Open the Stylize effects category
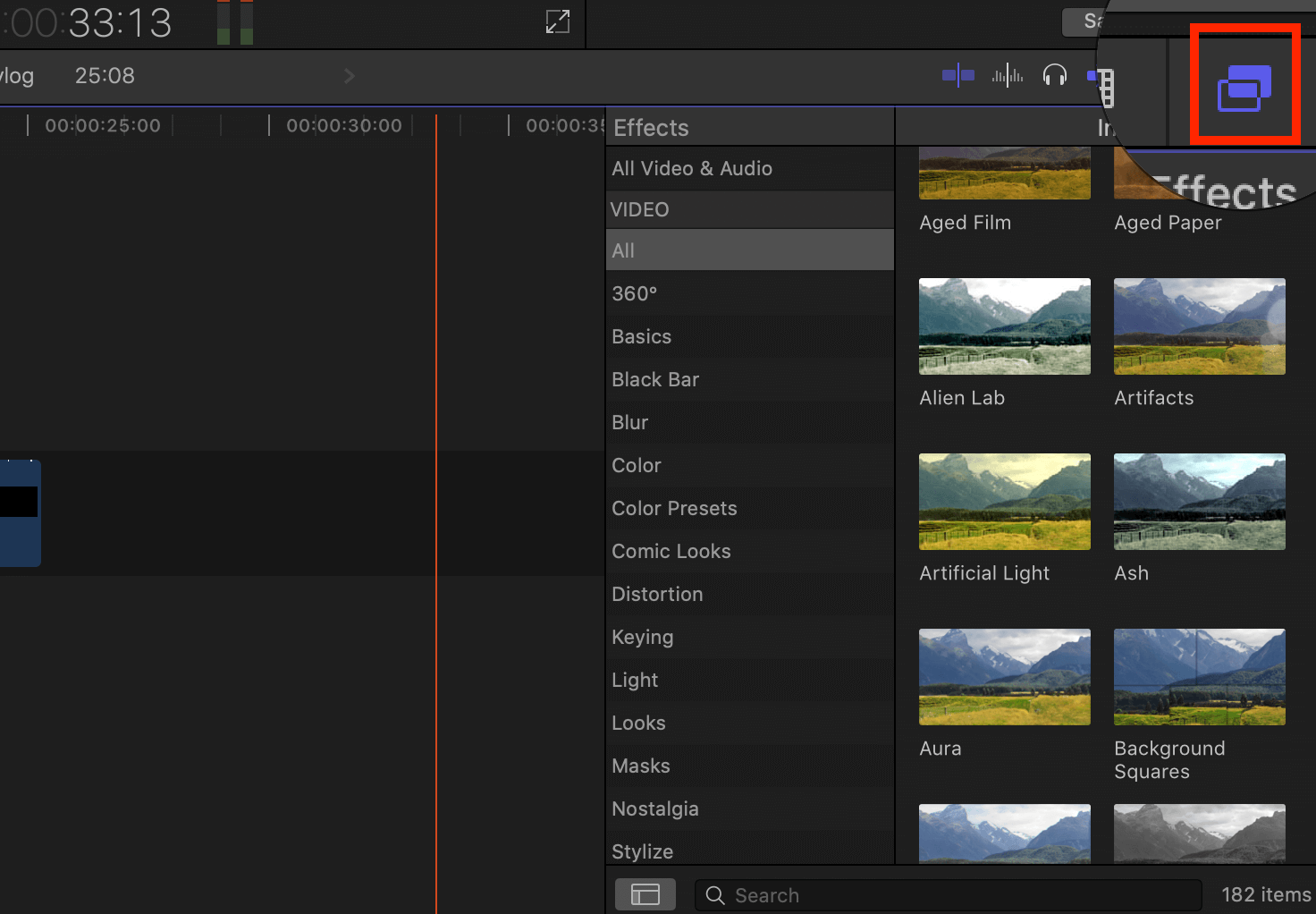Viewport: 1316px width, 914px height. coord(750,850)
